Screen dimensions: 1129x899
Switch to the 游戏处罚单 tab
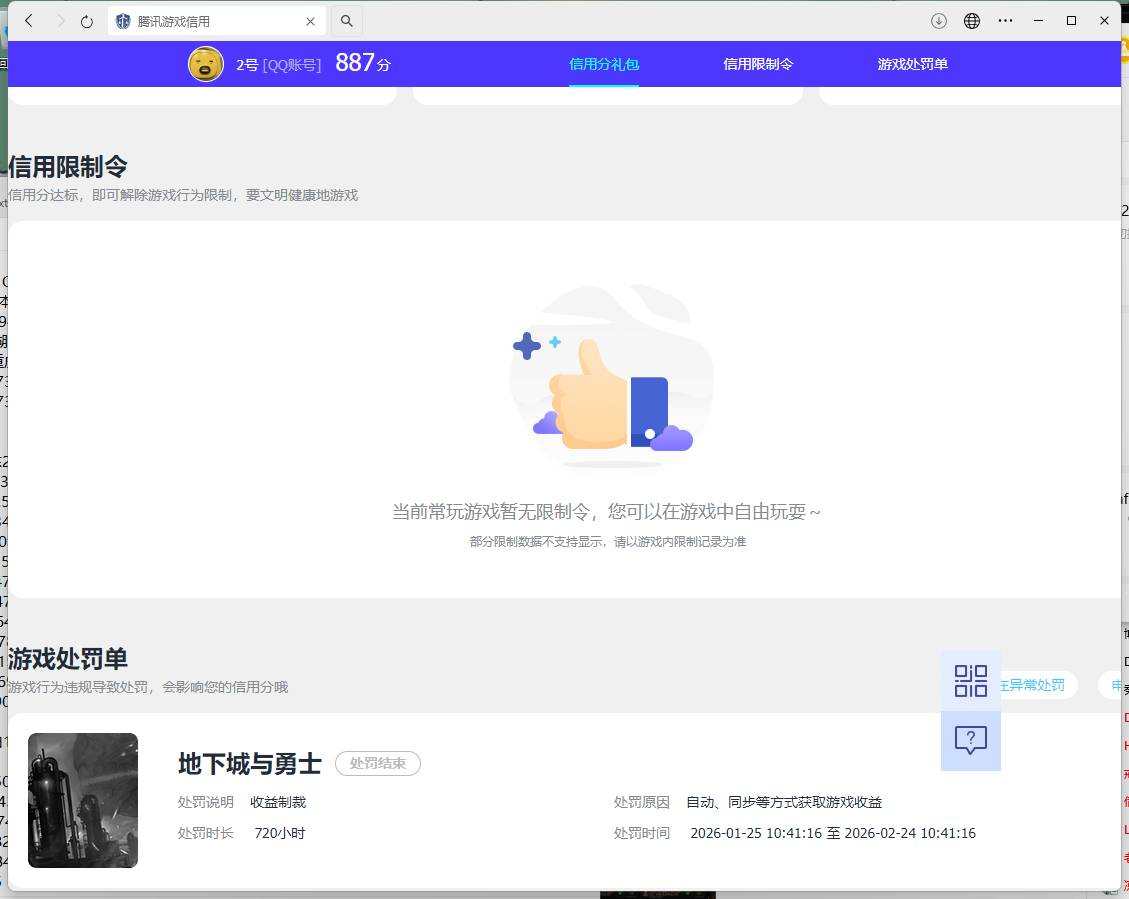[x=912, y=64]
